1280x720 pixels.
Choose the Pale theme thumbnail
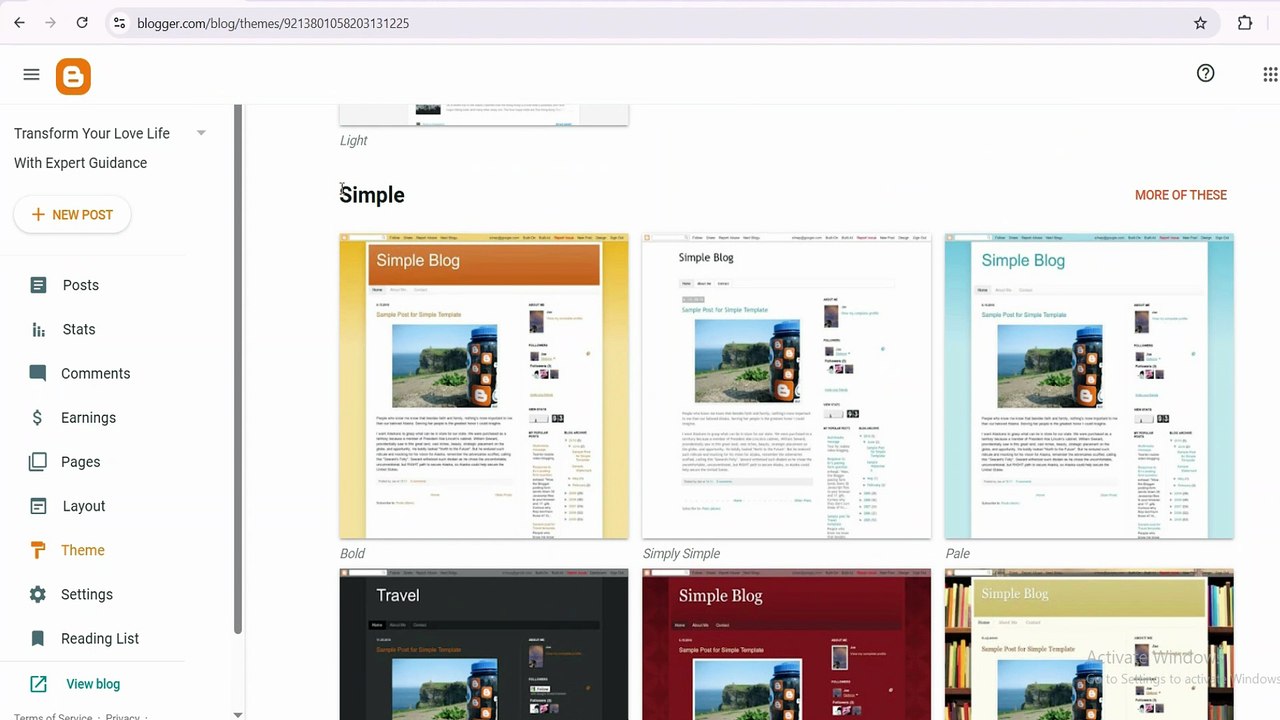pyautogui.click(x=1089, y=386)
